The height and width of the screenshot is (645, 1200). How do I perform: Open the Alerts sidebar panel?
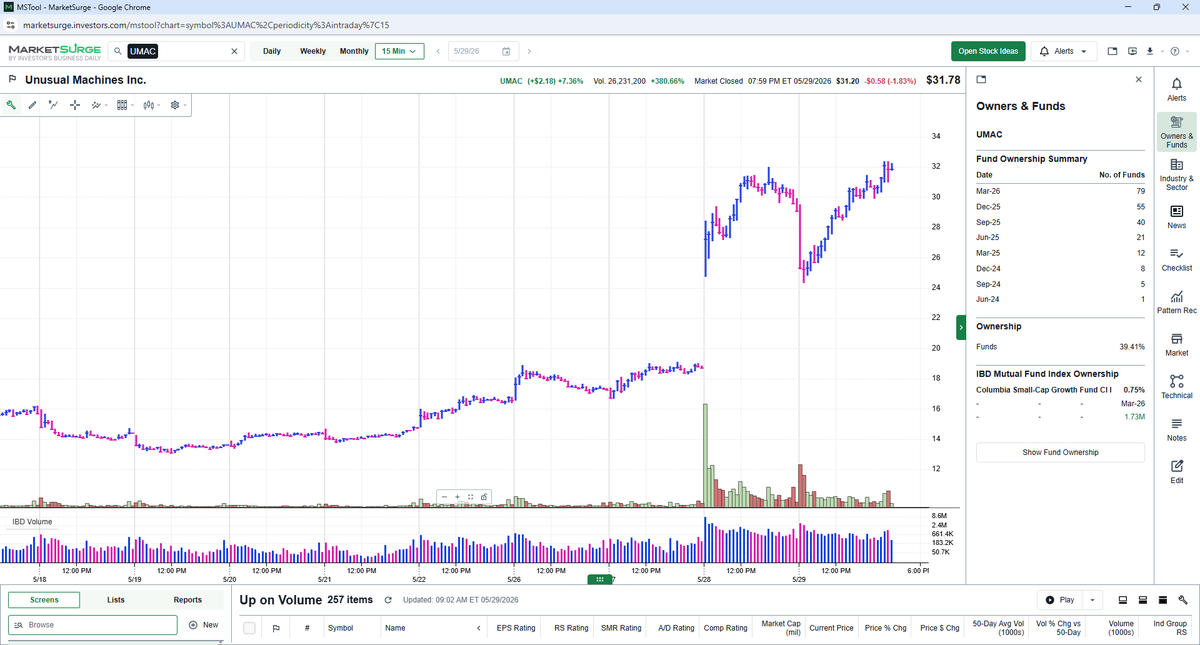[x=1176, y=90]
